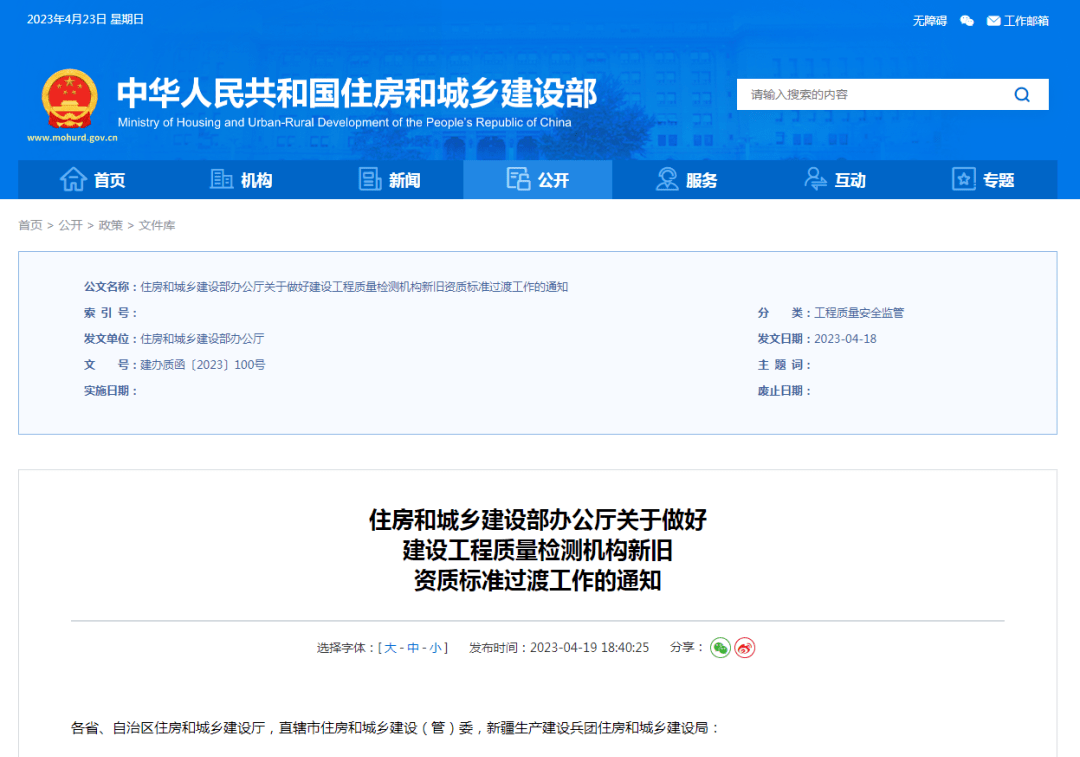Click the WeChat icon in top bar
This screenshot has width=1080, height=757.
click(x=966, y=20)
